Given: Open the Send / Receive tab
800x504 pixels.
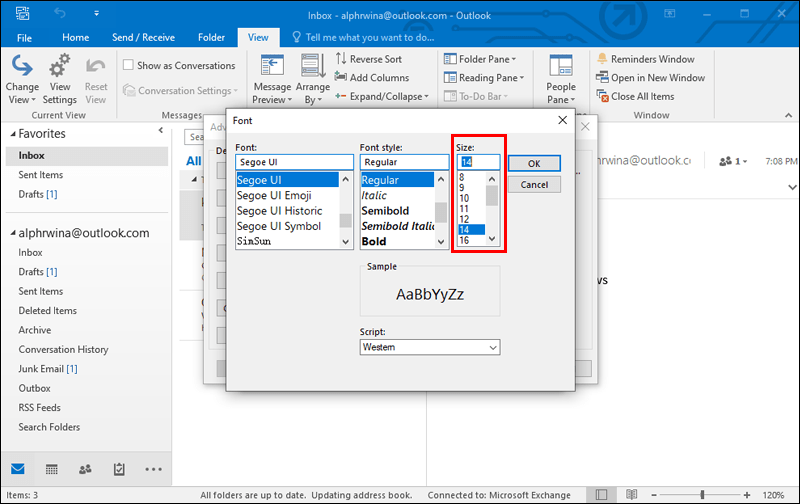Looking at the screenshot, I should [x=143, y=37].
